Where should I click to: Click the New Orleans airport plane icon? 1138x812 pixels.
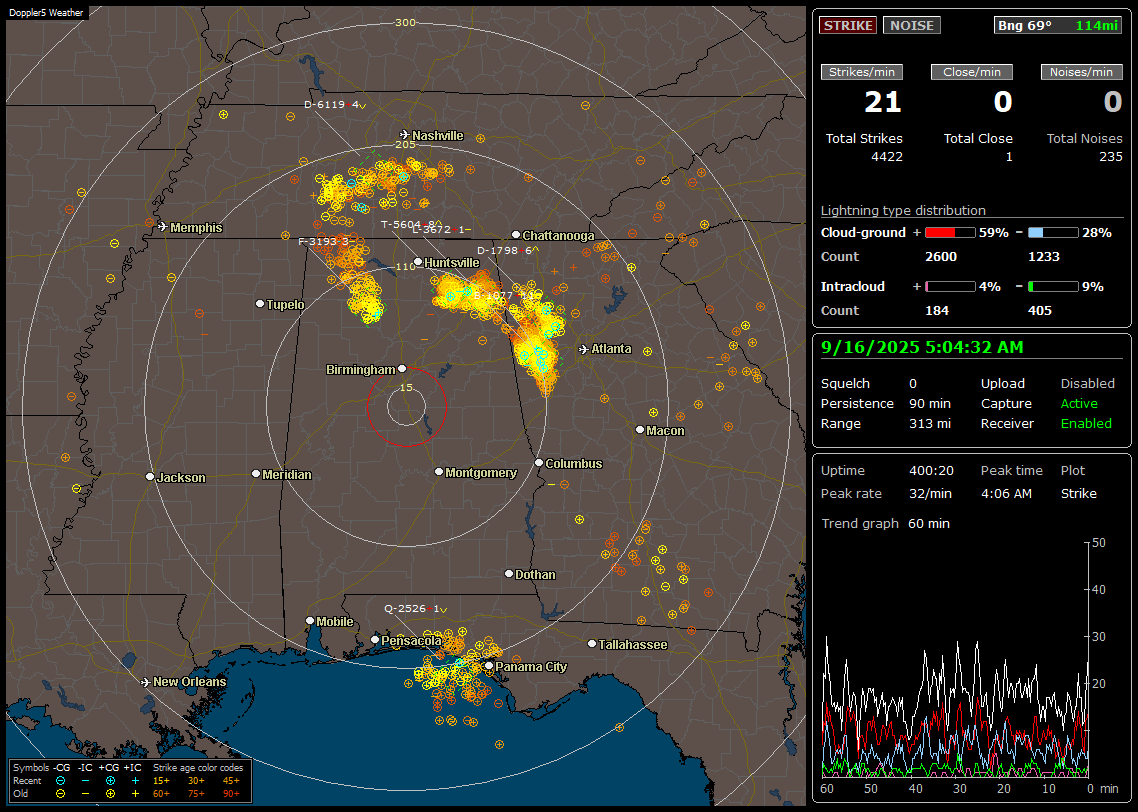tap(146, 682)
